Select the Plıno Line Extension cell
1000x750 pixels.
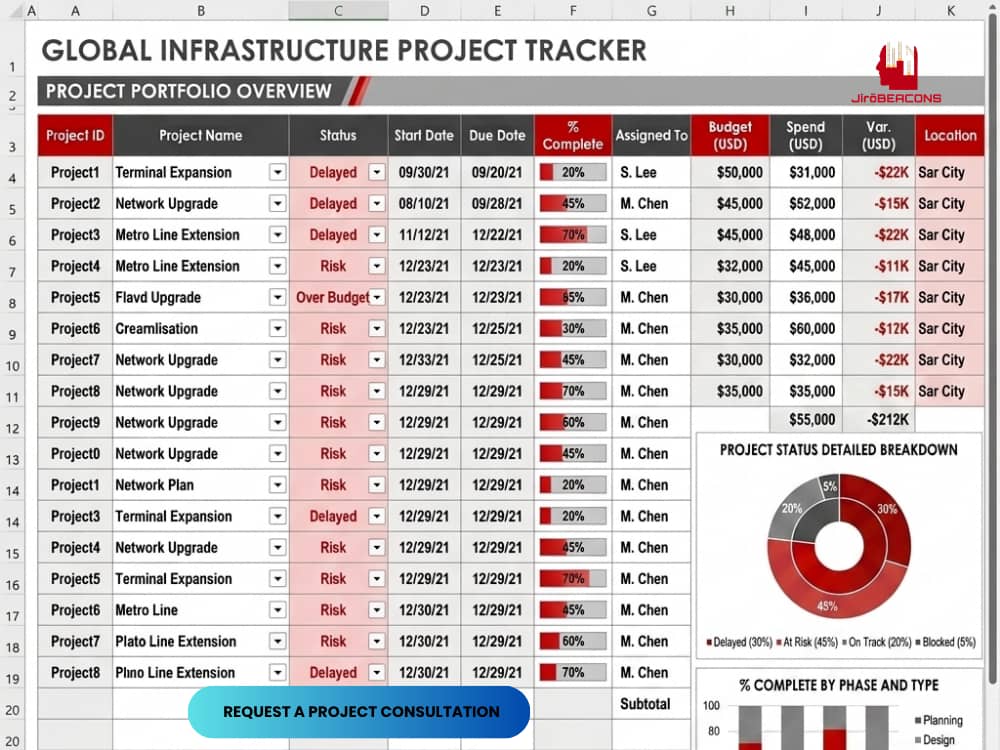201,672
